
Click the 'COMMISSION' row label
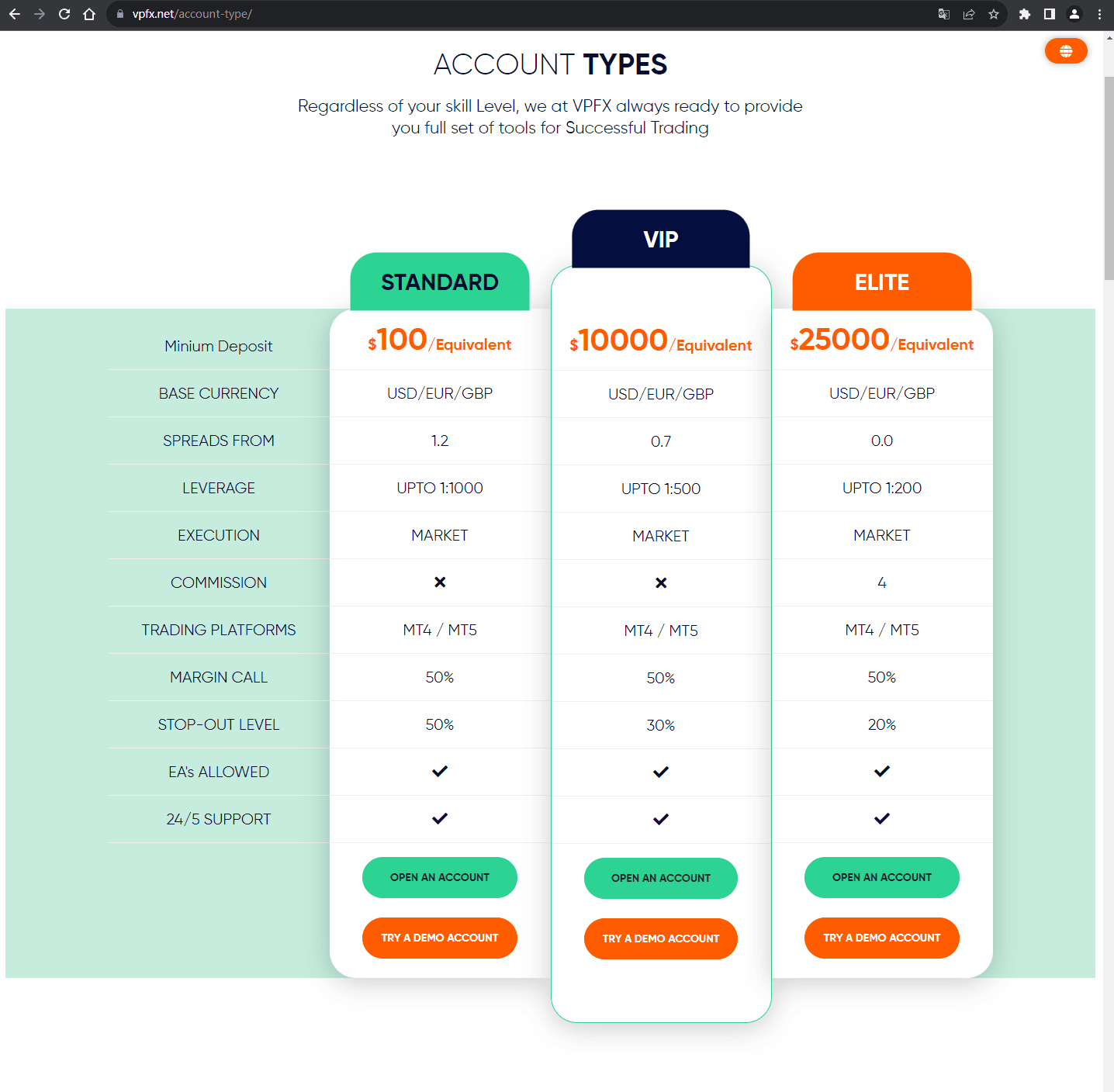[x=219, y=582]
